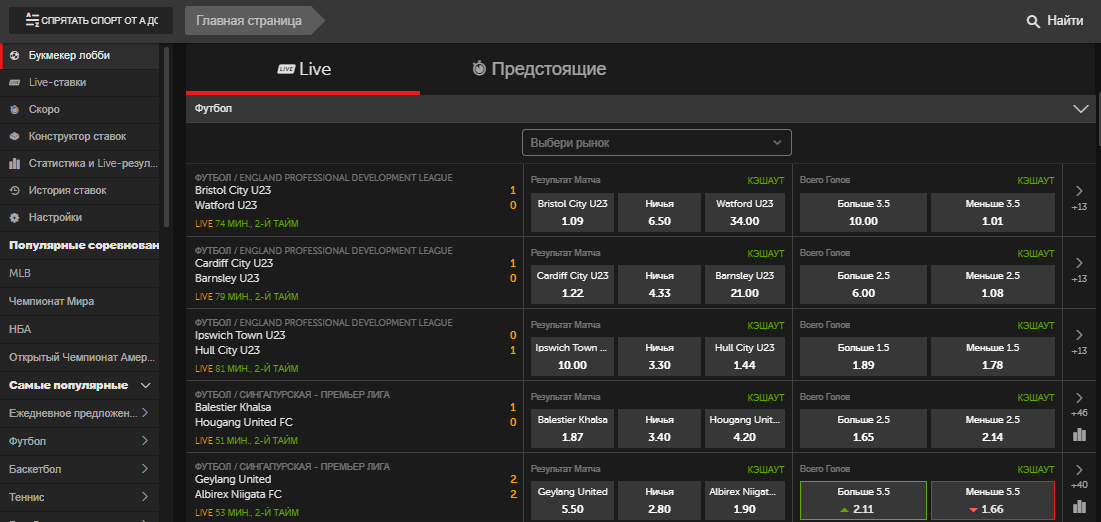The image size is (1101, 522).
Task: Open stats chart for Geylang United match
Action: pyautogui.click(x=1079, y=506)
